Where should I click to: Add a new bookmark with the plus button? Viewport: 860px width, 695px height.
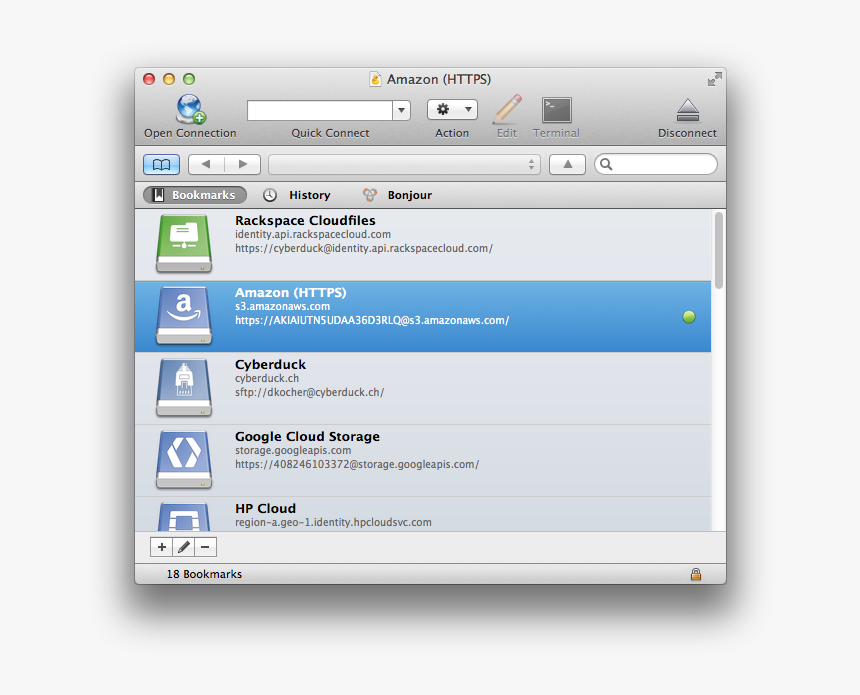tap(161, 547)
